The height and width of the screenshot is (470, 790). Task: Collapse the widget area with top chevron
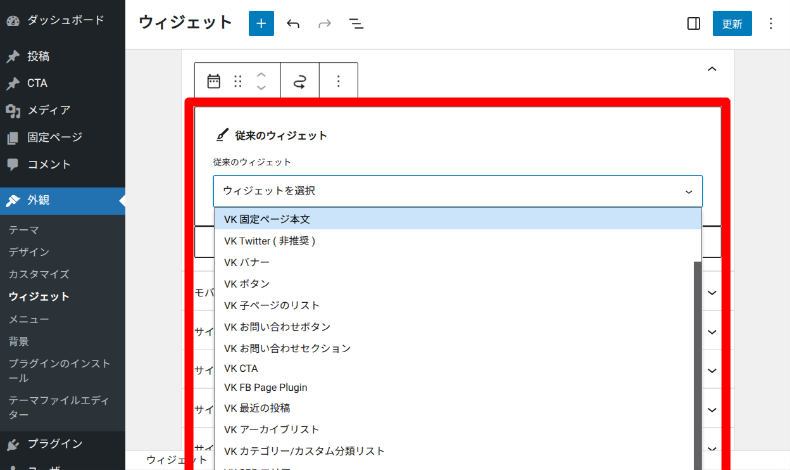[x=712, y=69]
